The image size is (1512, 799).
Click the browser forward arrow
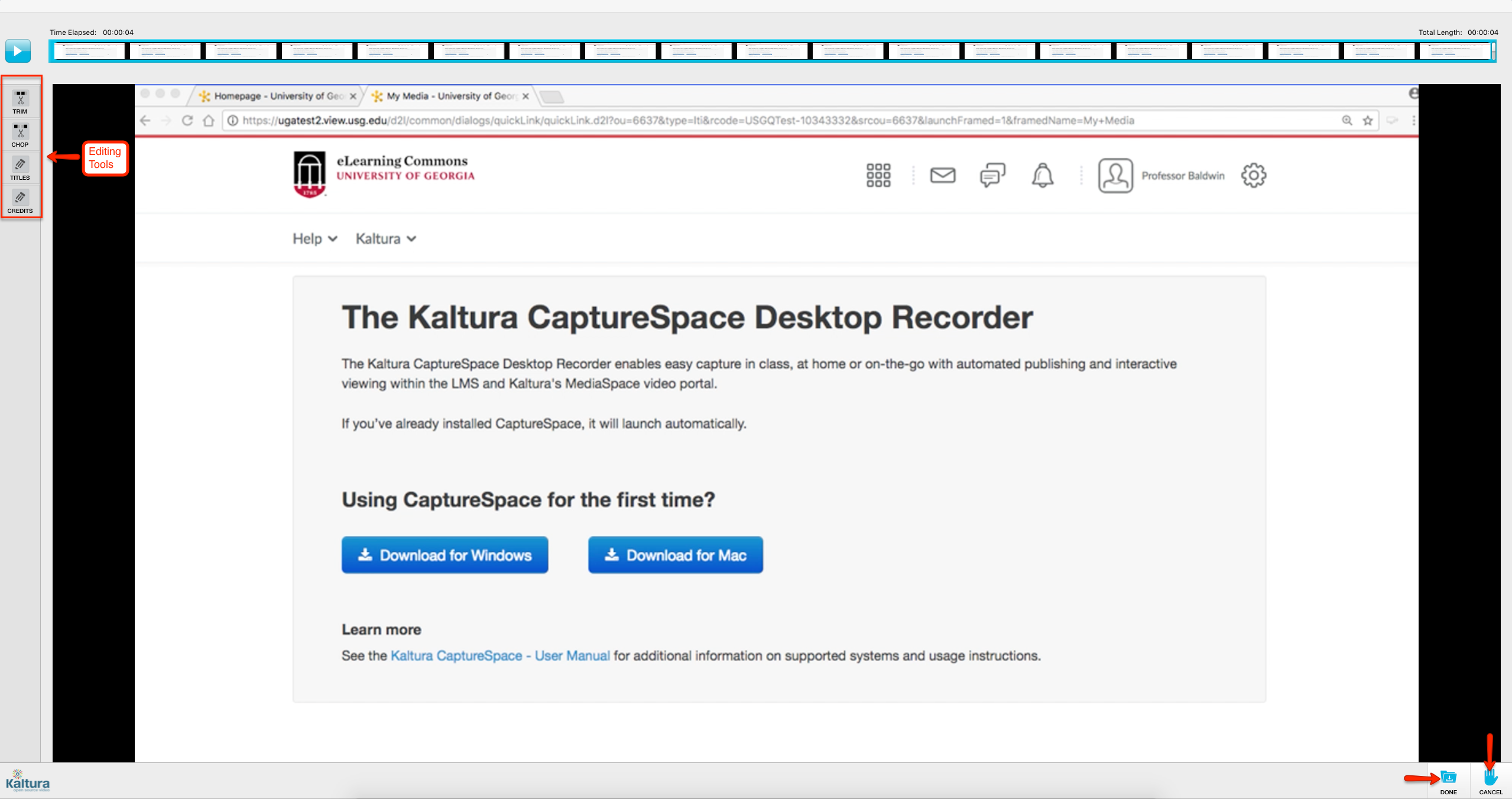pos(166,121)
